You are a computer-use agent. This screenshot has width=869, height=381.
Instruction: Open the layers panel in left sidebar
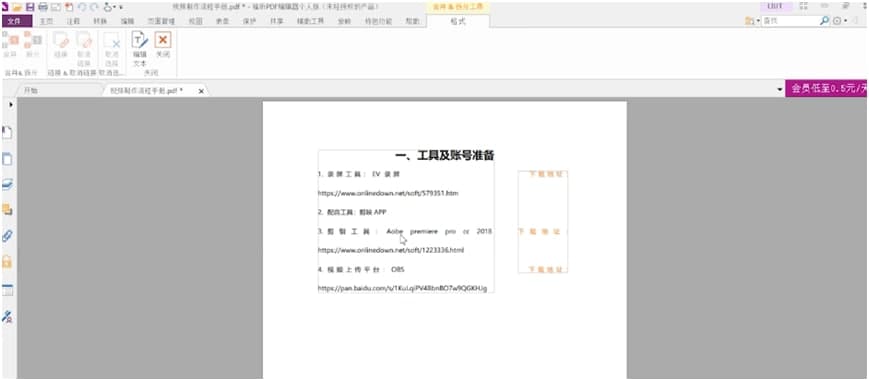click(7, 185)
